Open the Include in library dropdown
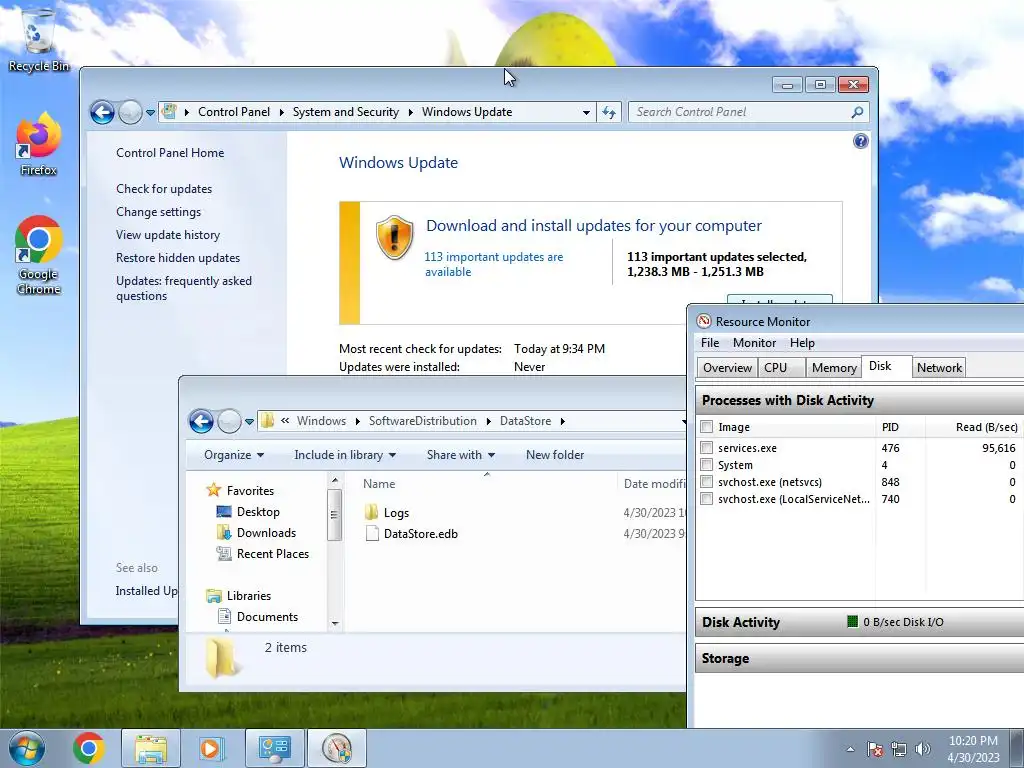The image size is (1024, 768). tap(345, 455)
